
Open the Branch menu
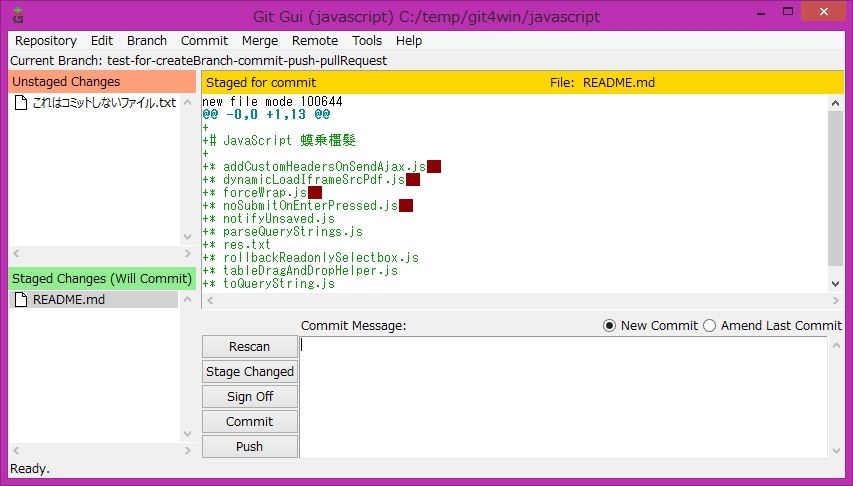(x=147, y=41)
